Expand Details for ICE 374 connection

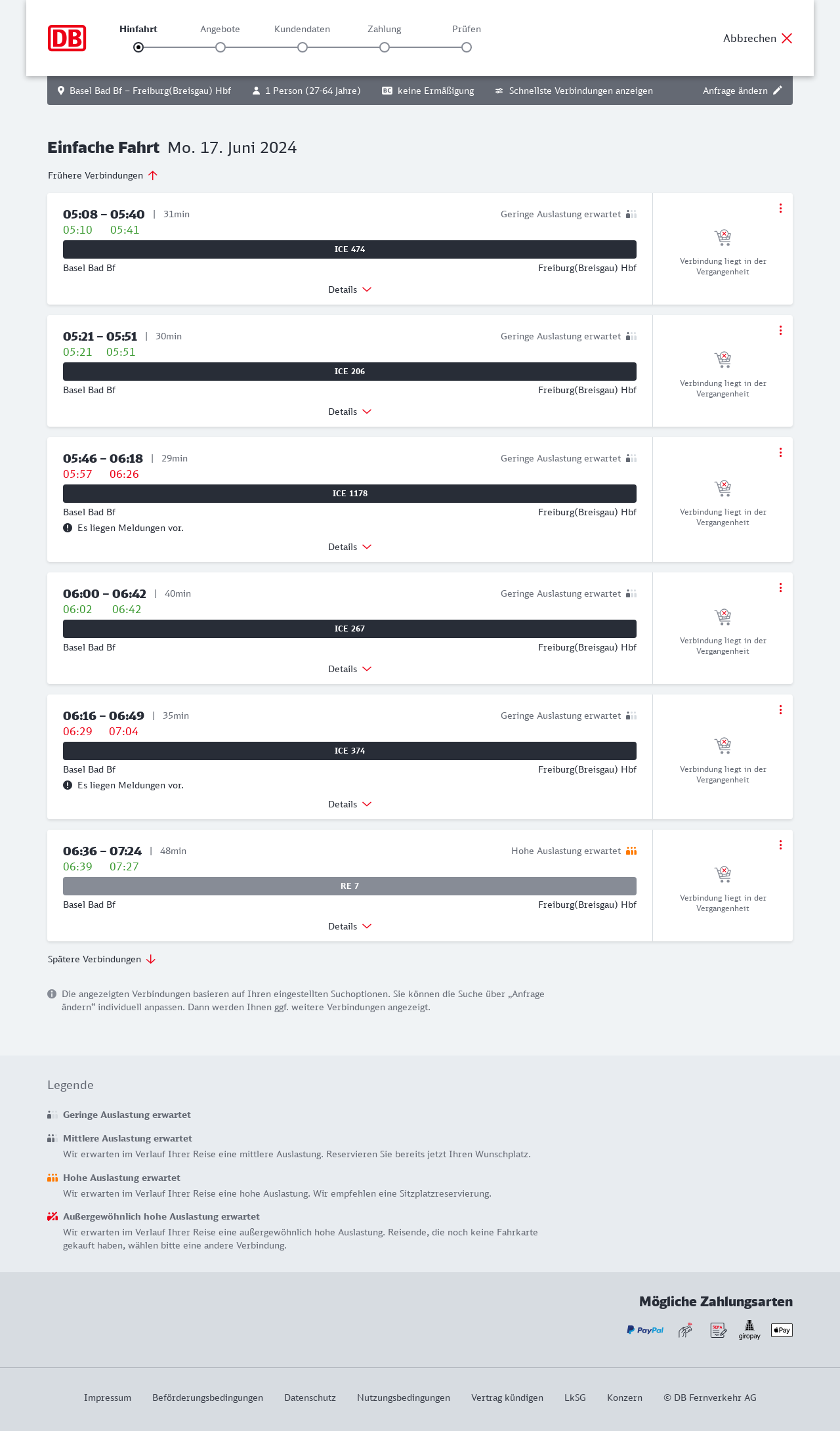[350, 804]
